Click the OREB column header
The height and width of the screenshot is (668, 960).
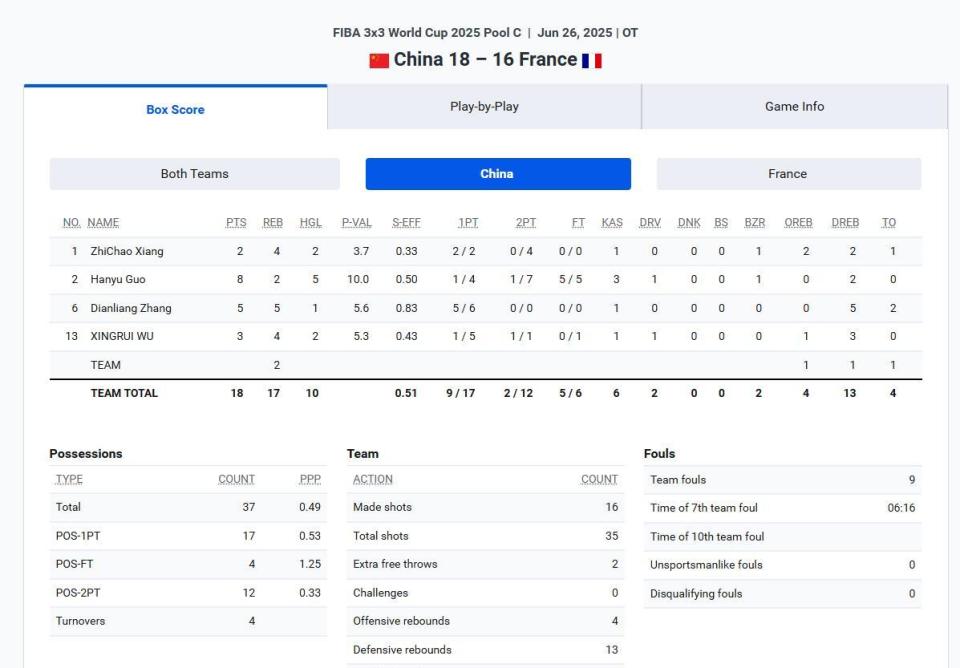798,222
